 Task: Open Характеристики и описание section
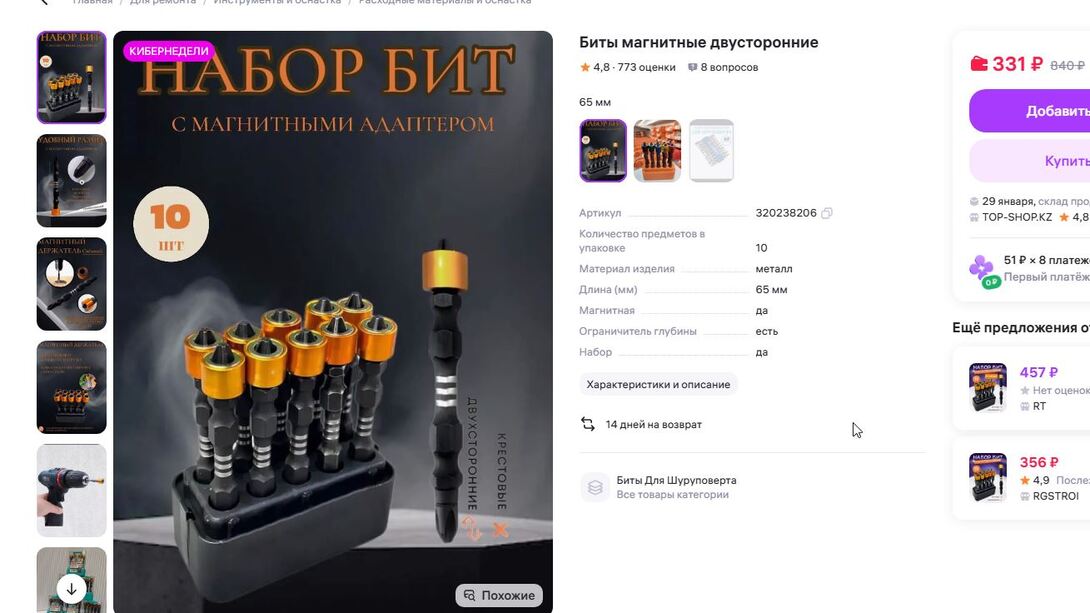[658, 384]
